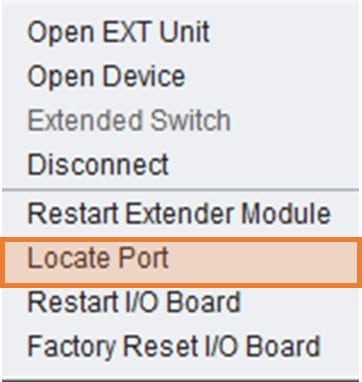Restart the I/O board
The width and height of the screenshot is (362, 382).
(x=180, y=302)
